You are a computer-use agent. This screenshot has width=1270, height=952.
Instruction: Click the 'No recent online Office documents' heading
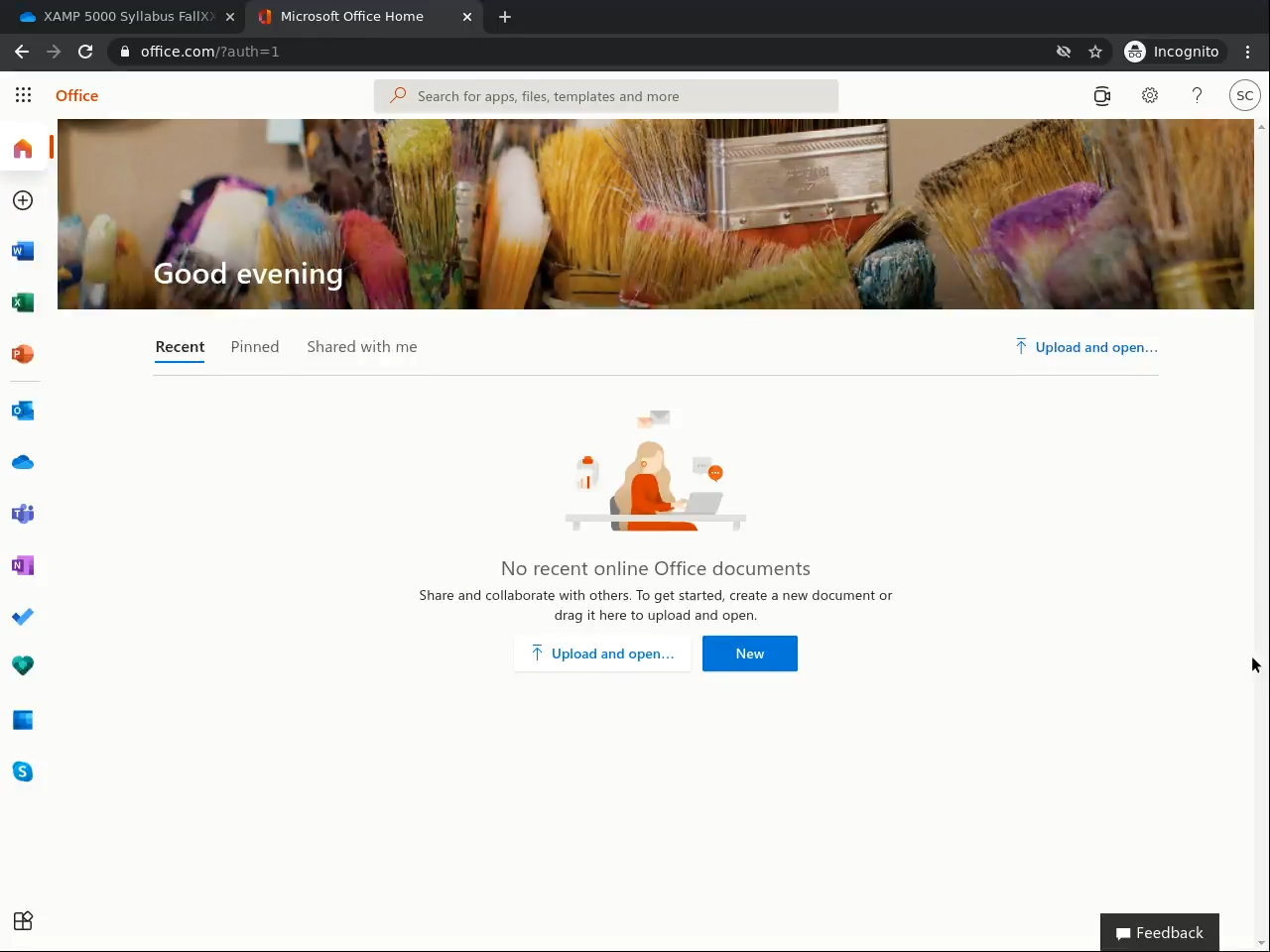[x=656, y=568]
